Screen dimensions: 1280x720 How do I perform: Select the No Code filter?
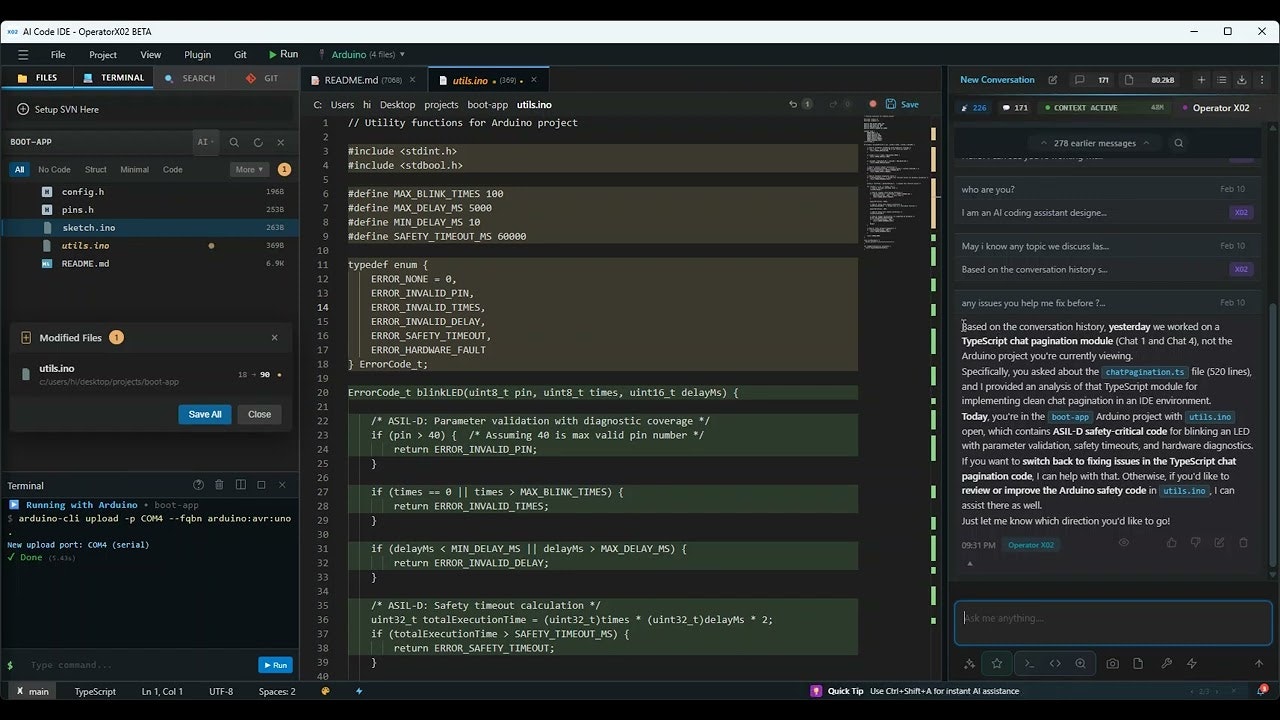[x=54, y=169]
